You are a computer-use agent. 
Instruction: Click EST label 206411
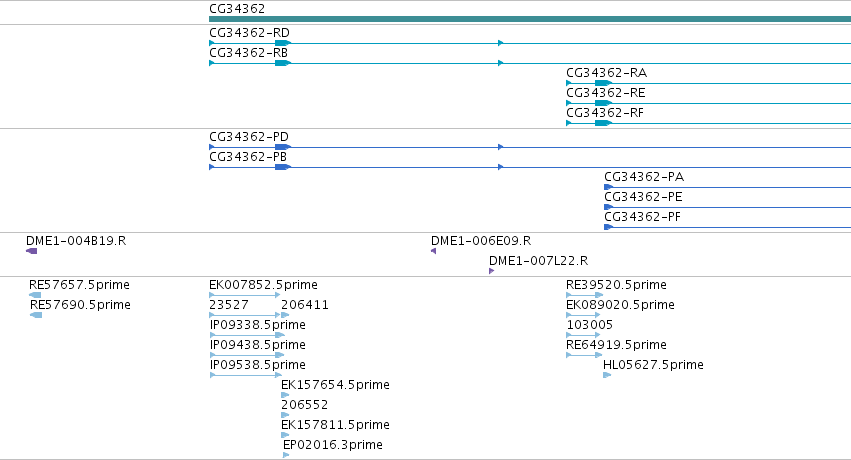[304, 305]
